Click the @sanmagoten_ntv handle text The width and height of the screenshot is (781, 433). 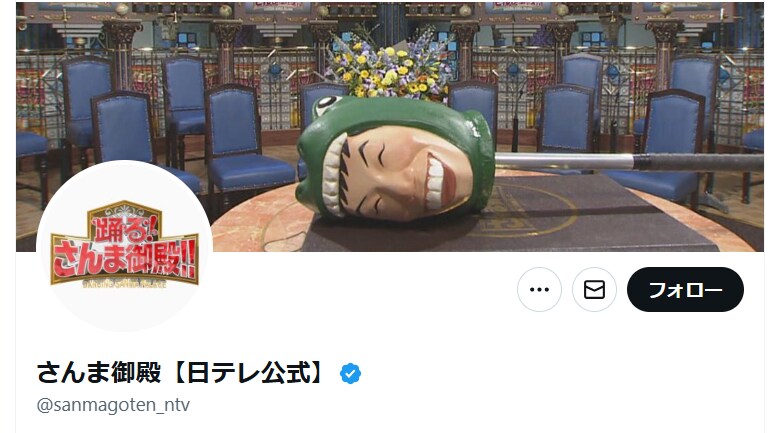[x=113, y=405]
